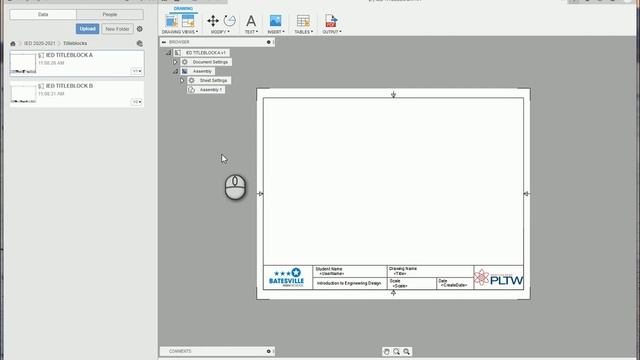640x360 pixels.
Task: Click the Date field in title block
Action: (x=455, y=284)
